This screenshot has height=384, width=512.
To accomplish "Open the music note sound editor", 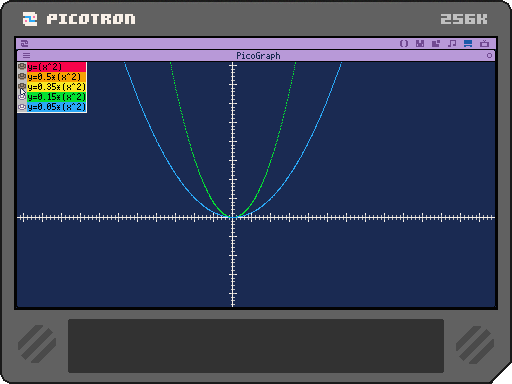I will [x=452, y=44].
